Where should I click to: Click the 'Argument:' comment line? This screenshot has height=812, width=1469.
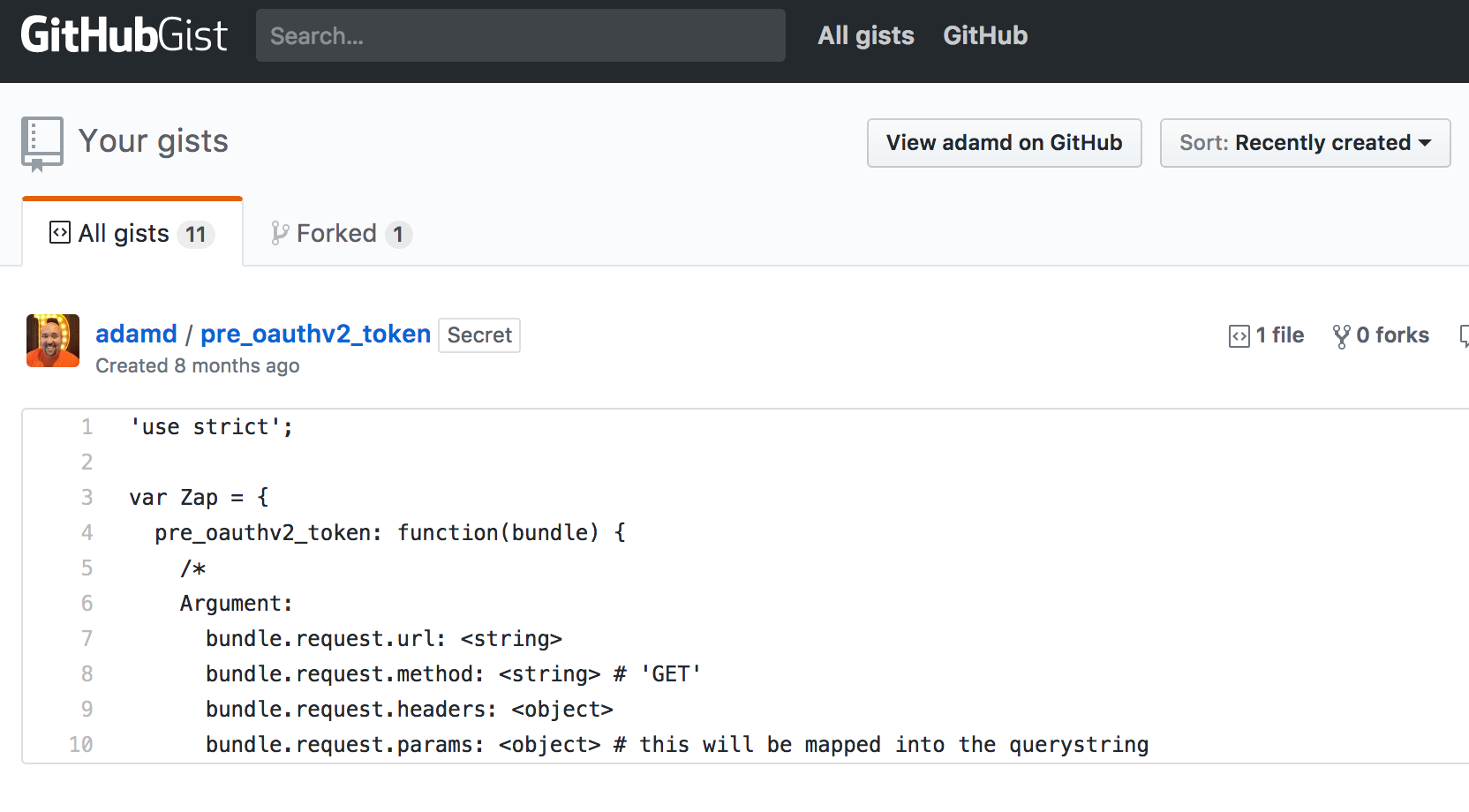(236, 604)
